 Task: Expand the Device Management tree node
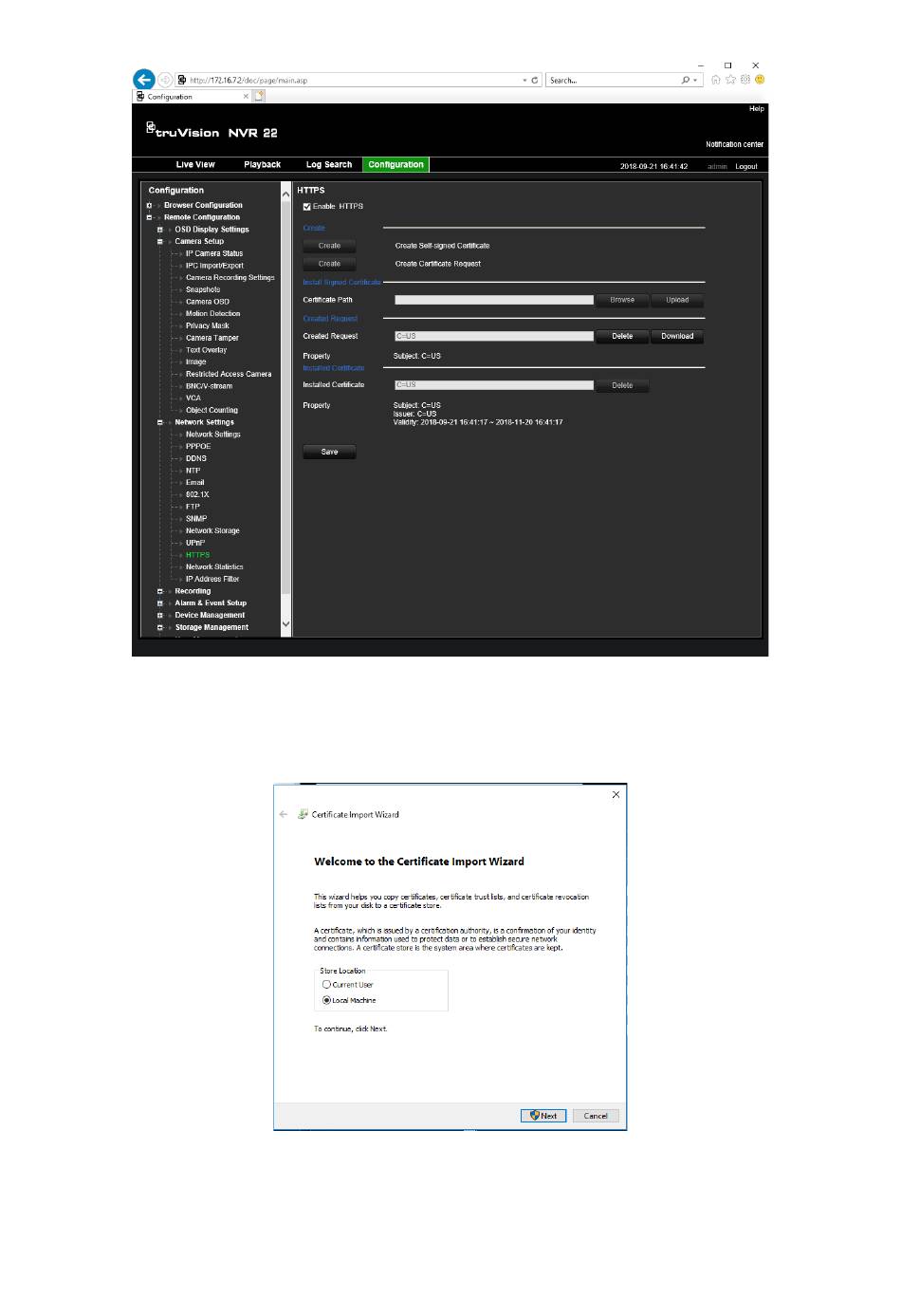[160, 615]
